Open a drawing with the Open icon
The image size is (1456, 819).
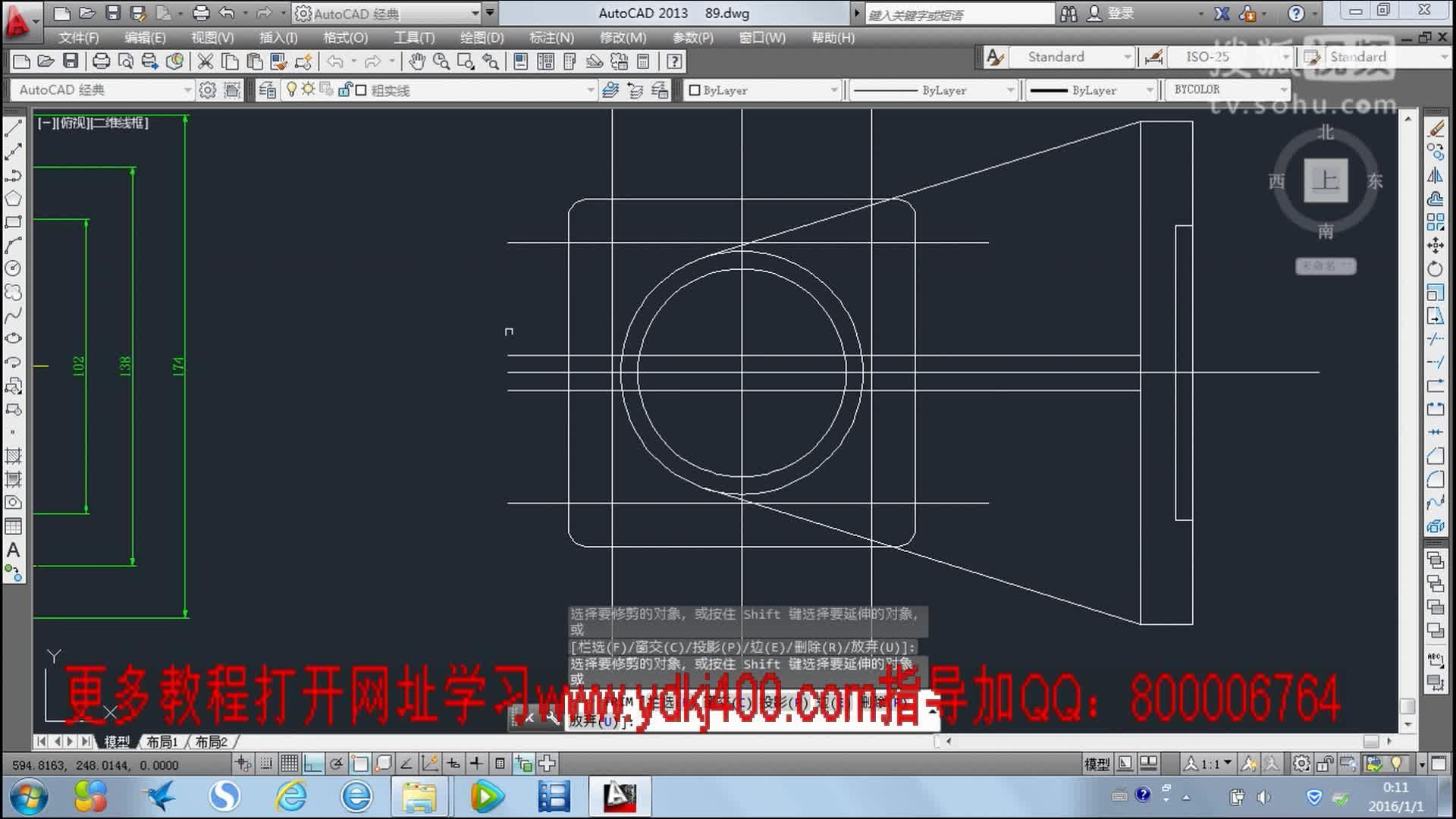click(86, 13)
